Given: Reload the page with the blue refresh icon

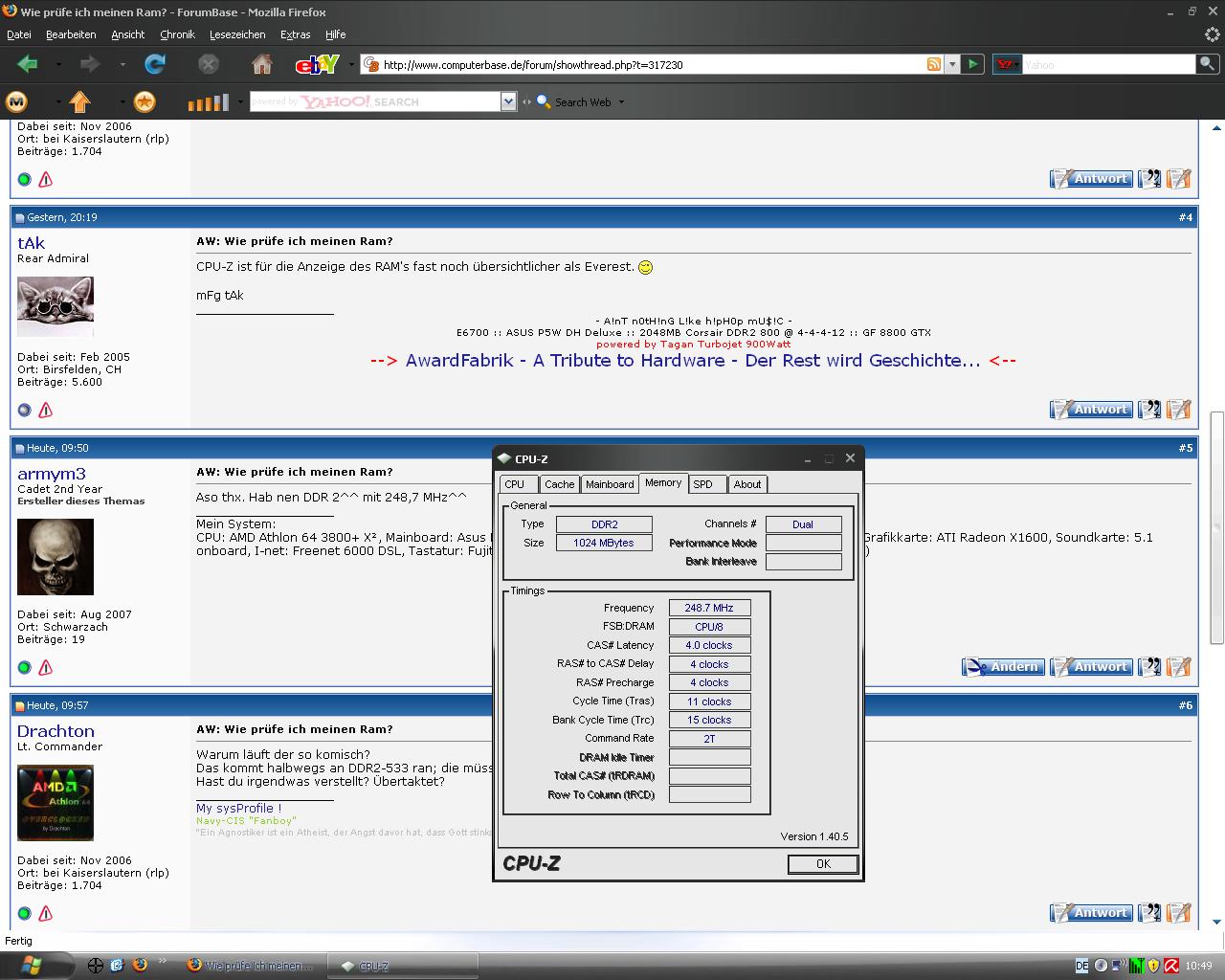Looking at the screenshot, I should tap(154, 64).
